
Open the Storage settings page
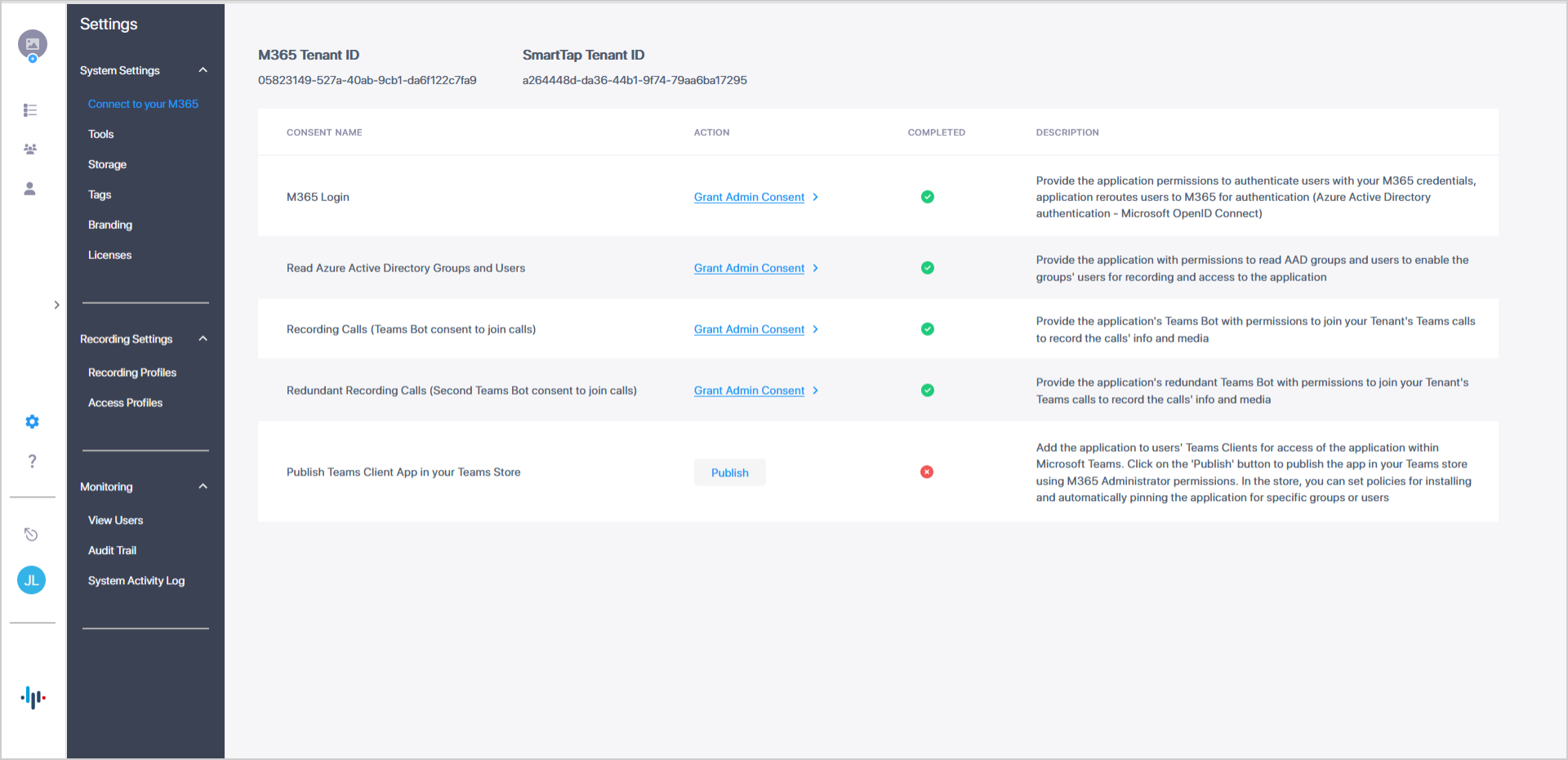pyautogui.click(x=107, y=164)
